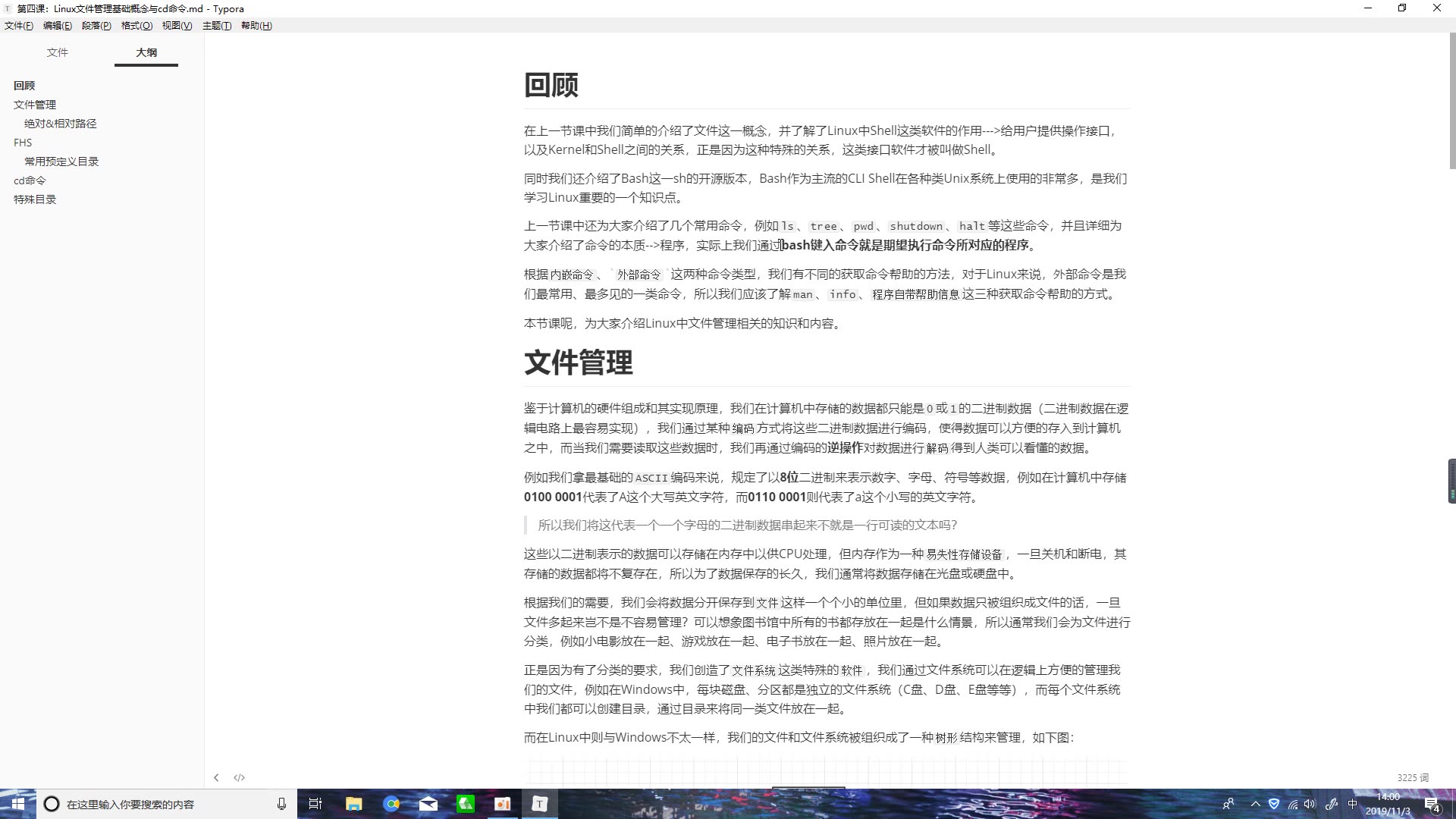Open the 文件(F) menu
Image resolution: width=1456 pixels, height=819 pixels.
(x=19, y=26)
